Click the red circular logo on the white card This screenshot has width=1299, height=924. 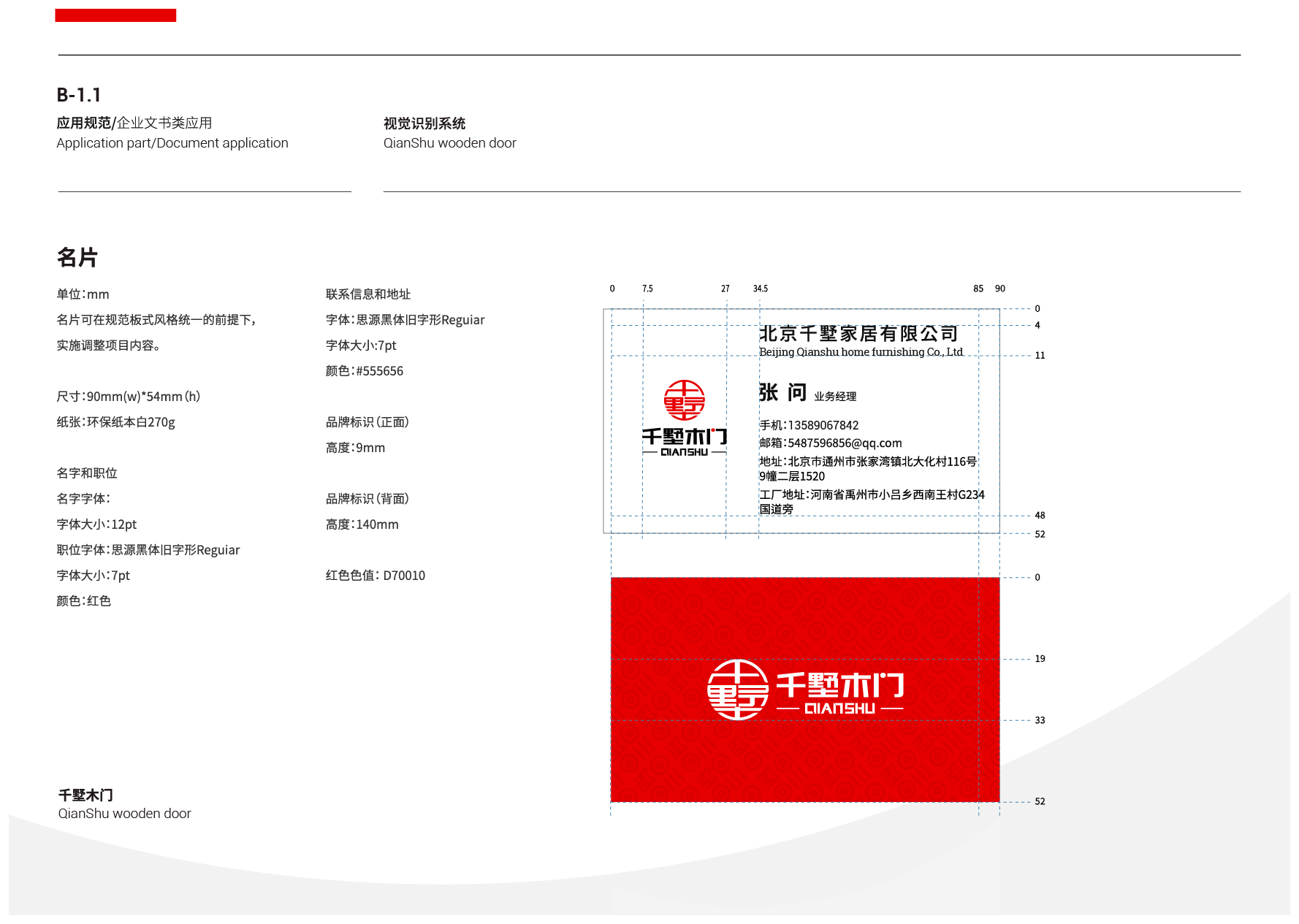(x=684, y=400)
